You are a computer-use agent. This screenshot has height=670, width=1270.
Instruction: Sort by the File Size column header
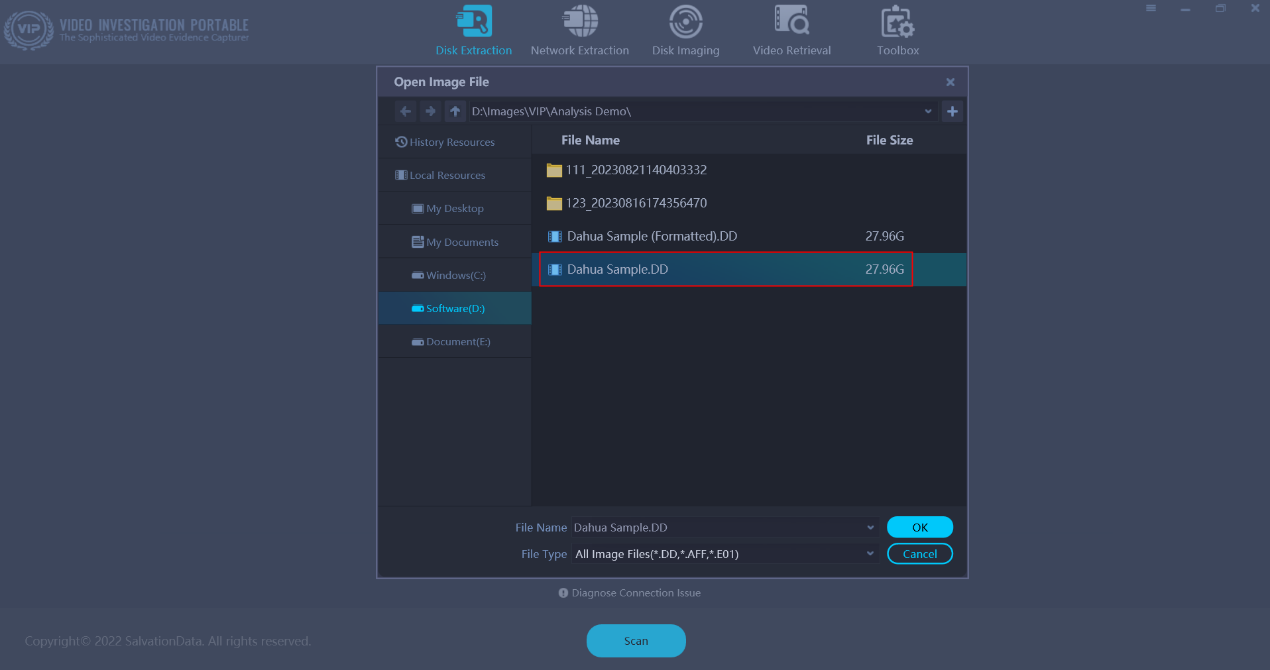point(889,140)
